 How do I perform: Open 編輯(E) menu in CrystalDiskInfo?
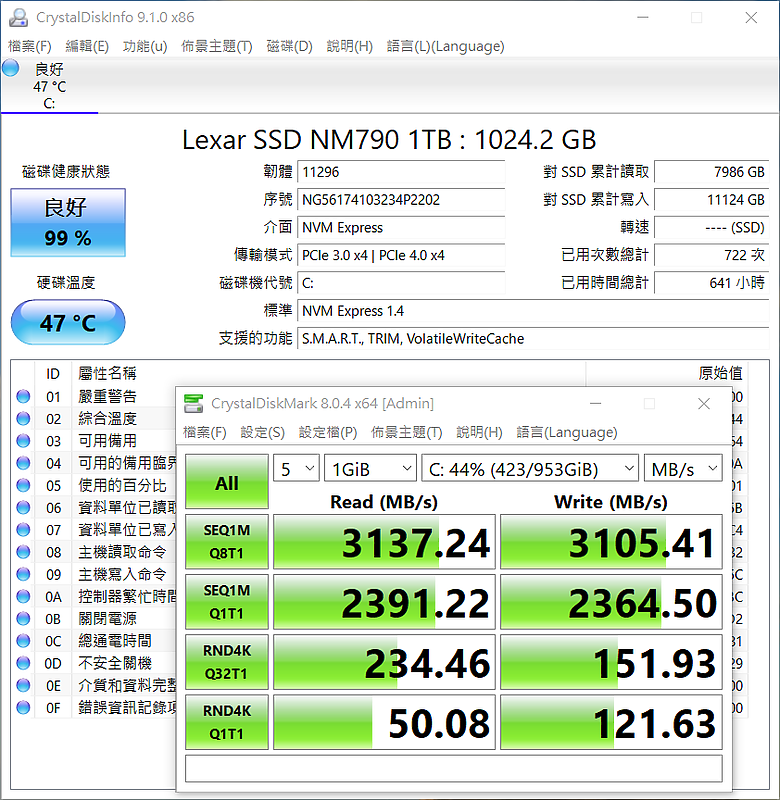tap(87, 46)
